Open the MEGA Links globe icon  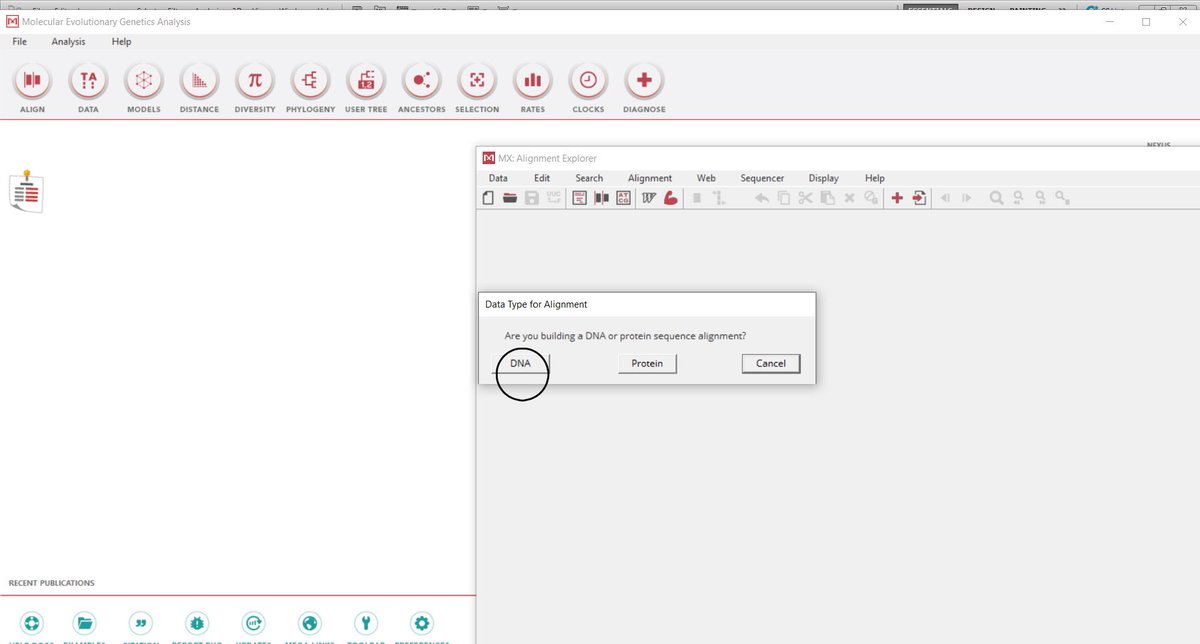click(x=310, y=623)
